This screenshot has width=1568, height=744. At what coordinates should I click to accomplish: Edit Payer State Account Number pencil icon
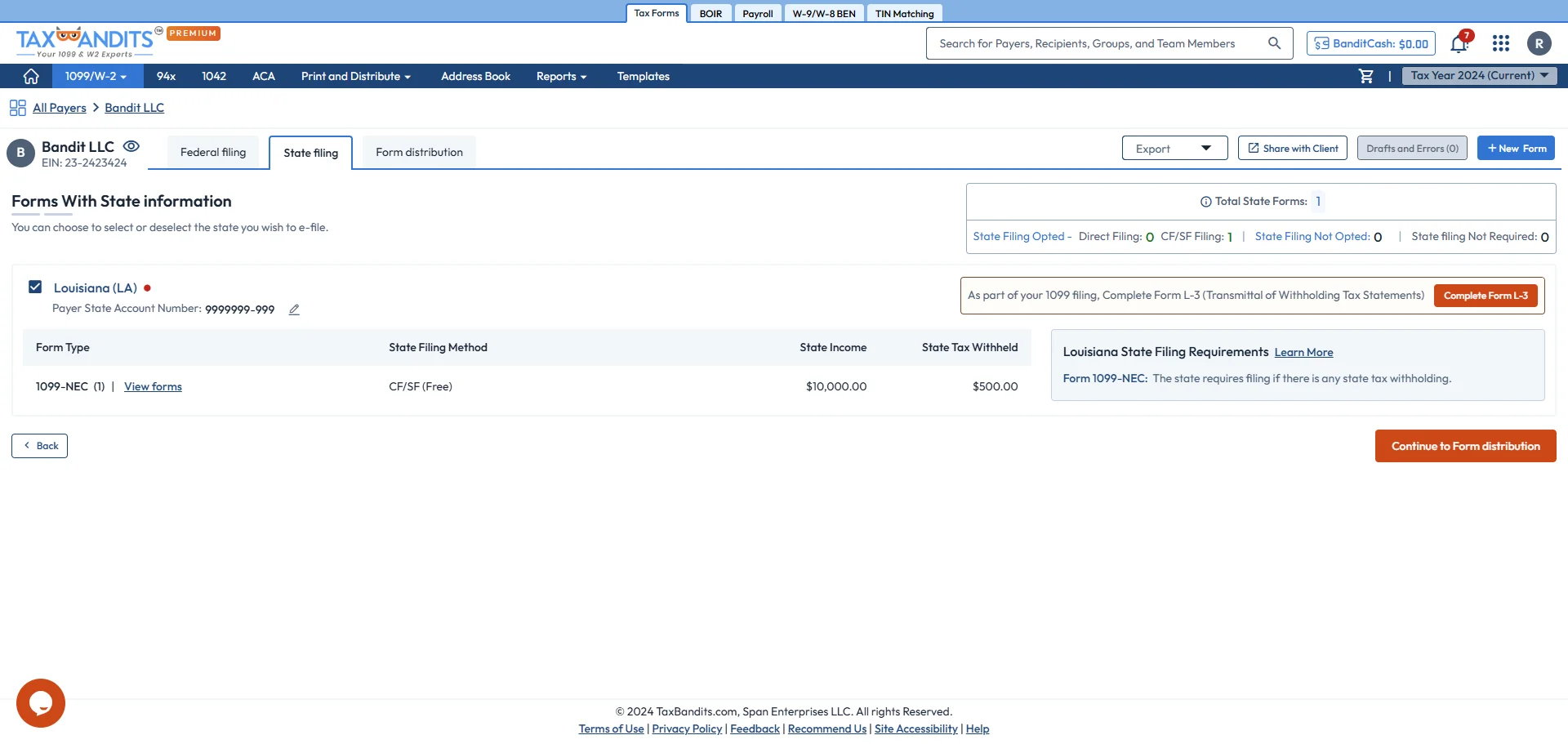pyautogui.click(x=294, y=310)
